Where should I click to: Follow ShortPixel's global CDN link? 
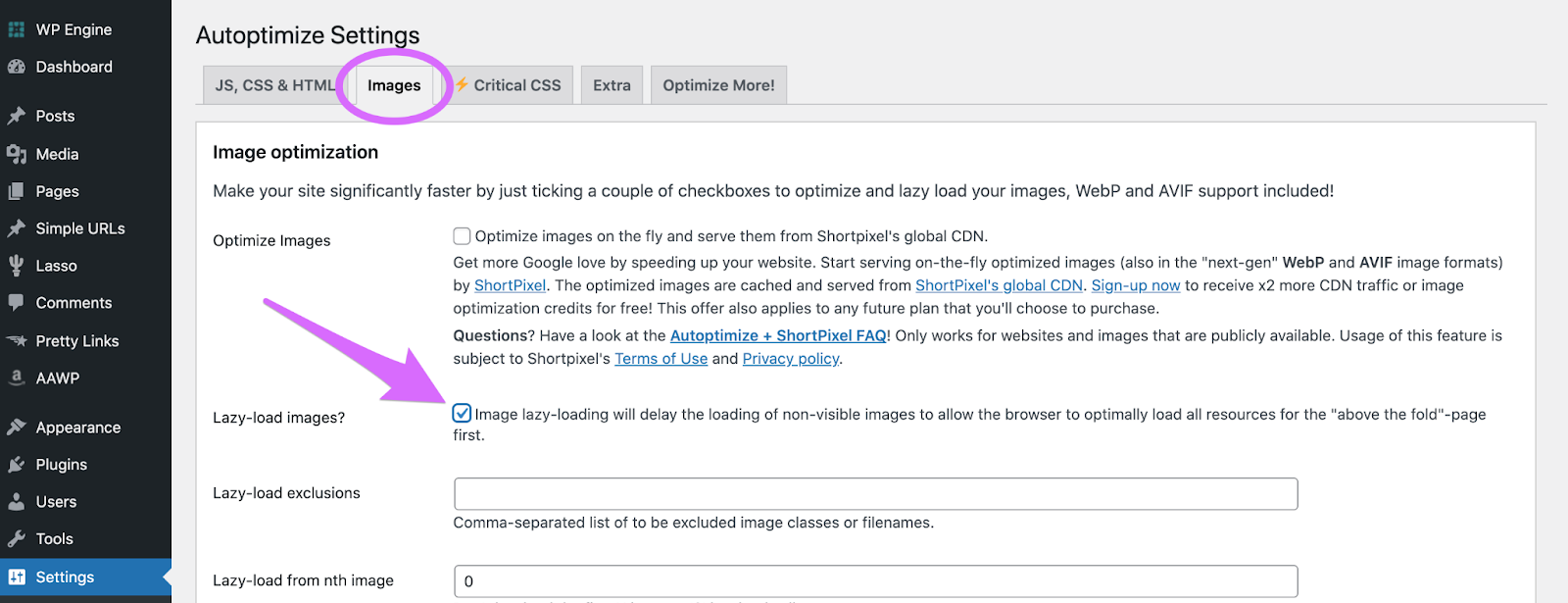[999, 285]
